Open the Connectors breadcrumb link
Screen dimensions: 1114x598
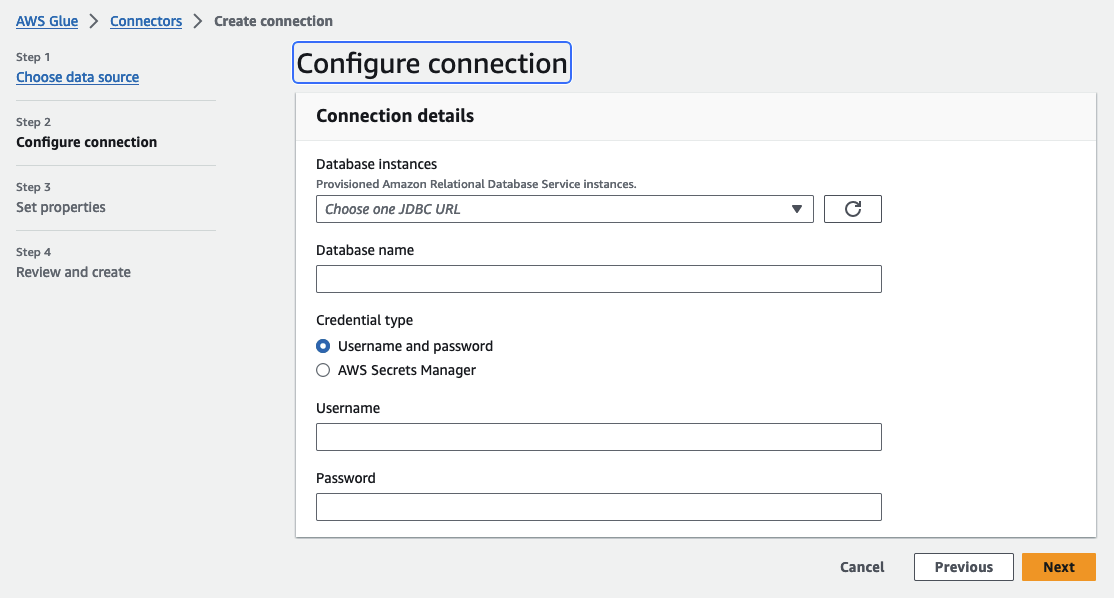click(145, 20)
